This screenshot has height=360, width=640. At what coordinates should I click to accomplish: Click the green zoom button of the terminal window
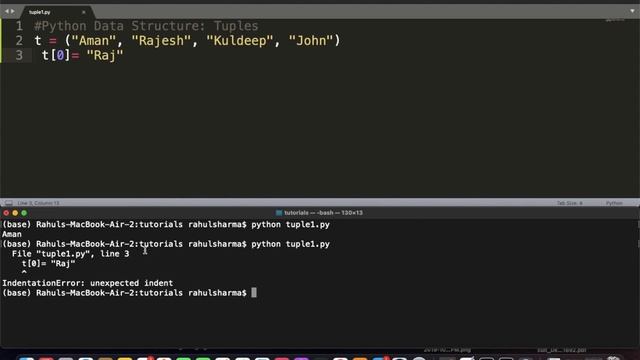pyautogui.click(x=24, y=213)
